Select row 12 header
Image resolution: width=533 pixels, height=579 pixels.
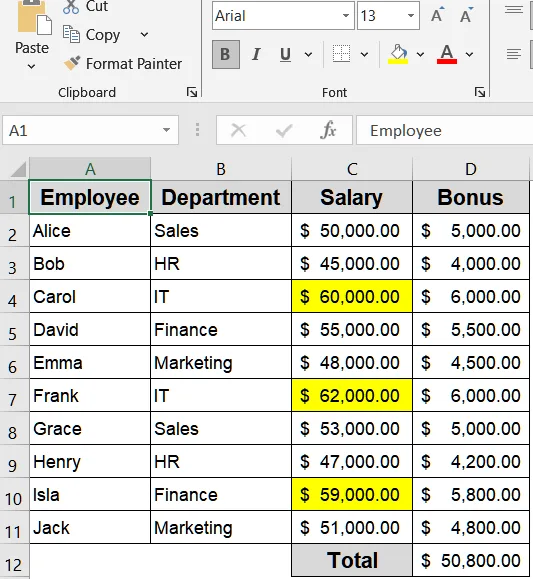pos(14,561)
